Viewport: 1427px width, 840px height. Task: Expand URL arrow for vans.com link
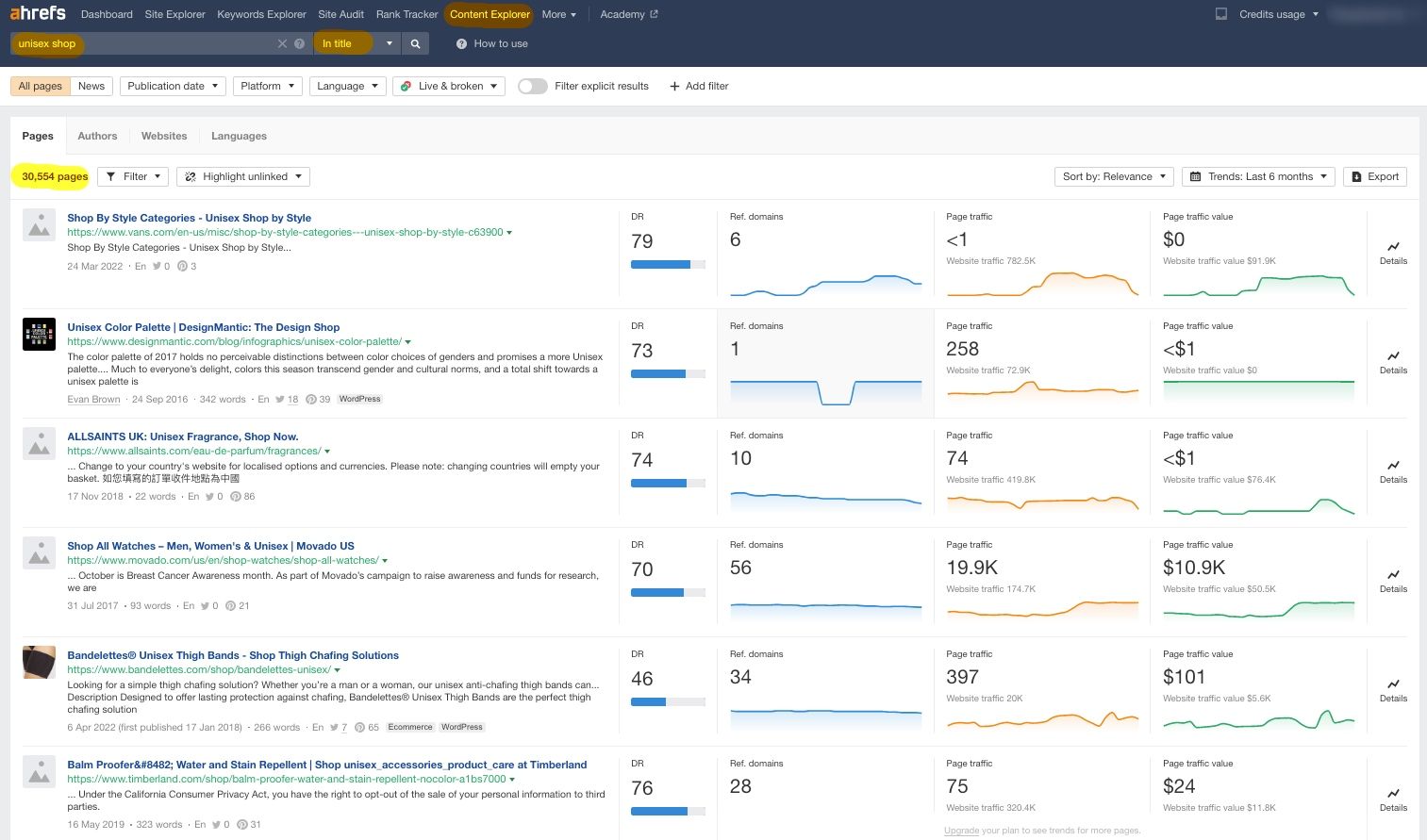pyautogui.click(x=509, y=233)
